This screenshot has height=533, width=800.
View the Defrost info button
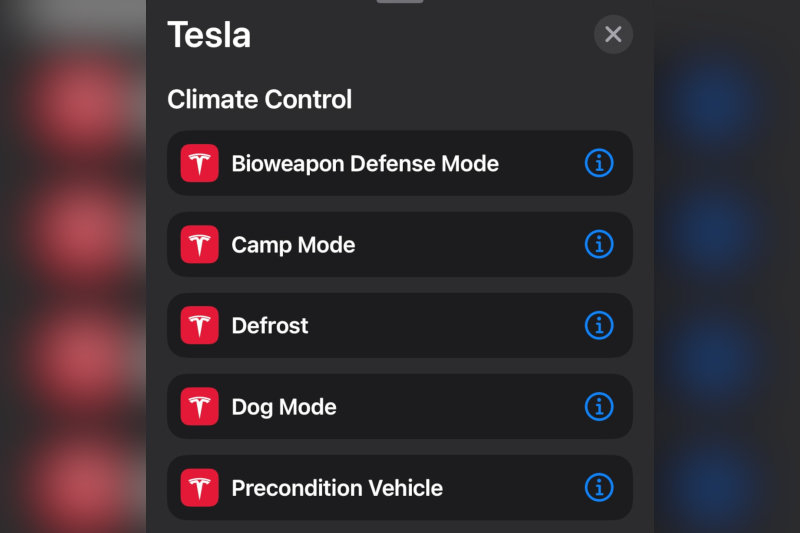tap(598, 325)
